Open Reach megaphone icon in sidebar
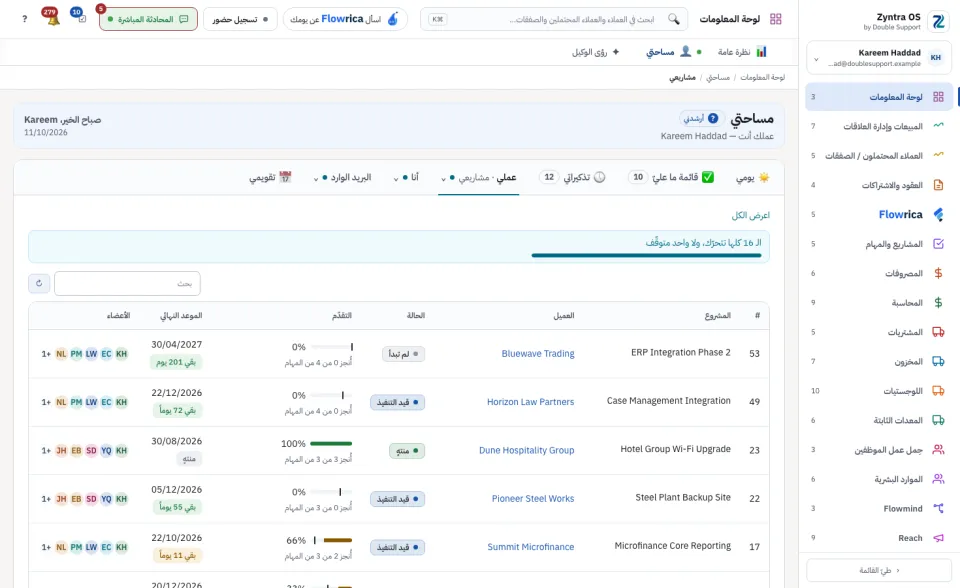 938,537
